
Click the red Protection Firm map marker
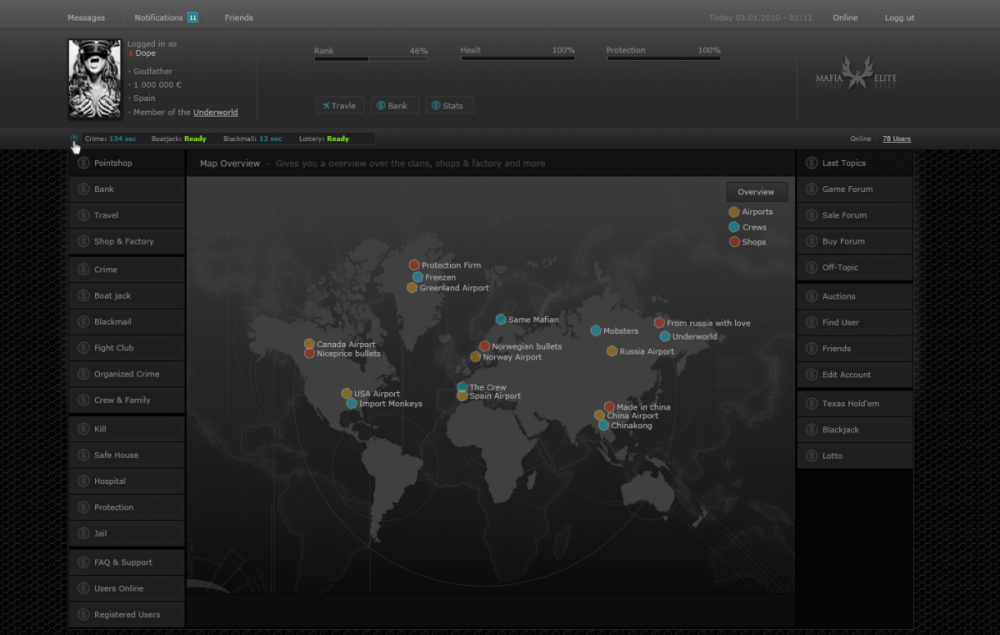coord(414,265)
